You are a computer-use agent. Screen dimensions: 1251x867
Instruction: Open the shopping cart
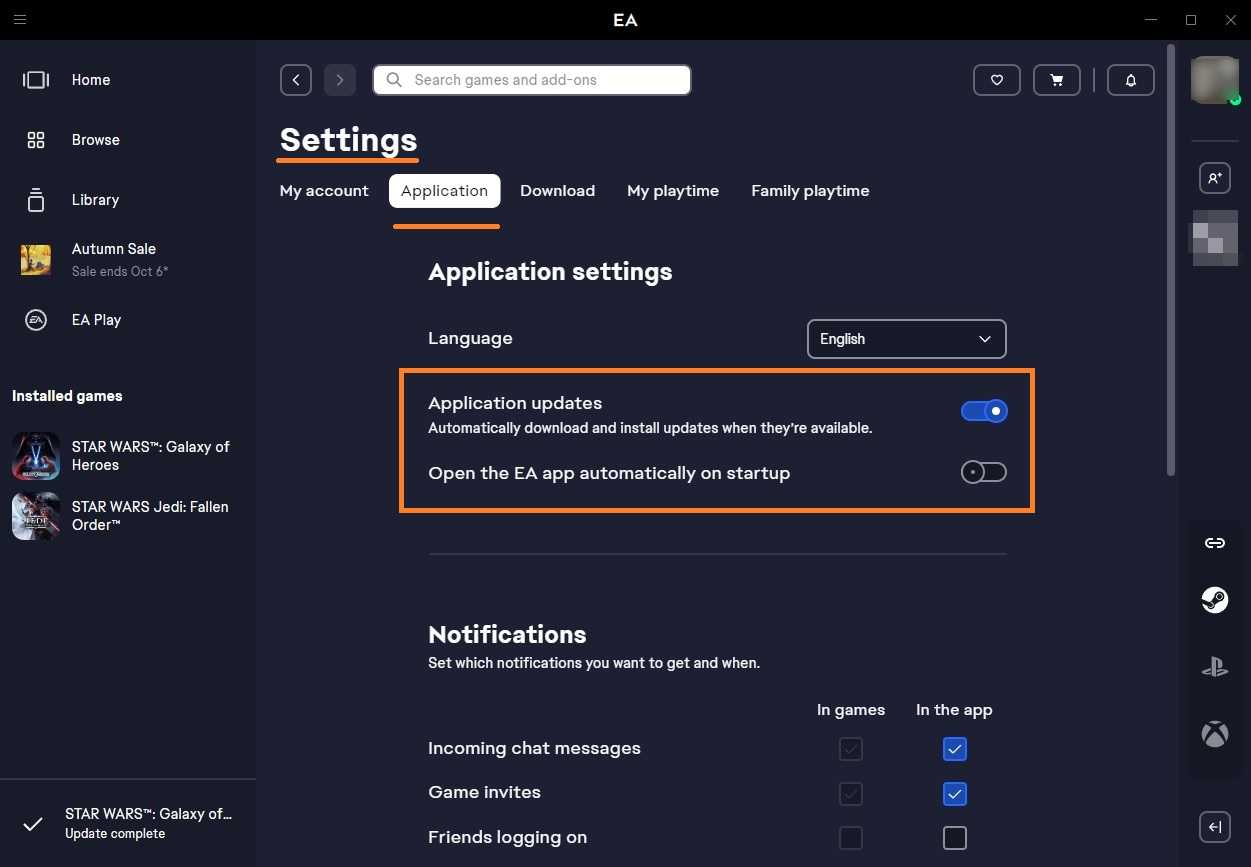coord(1056,80)
